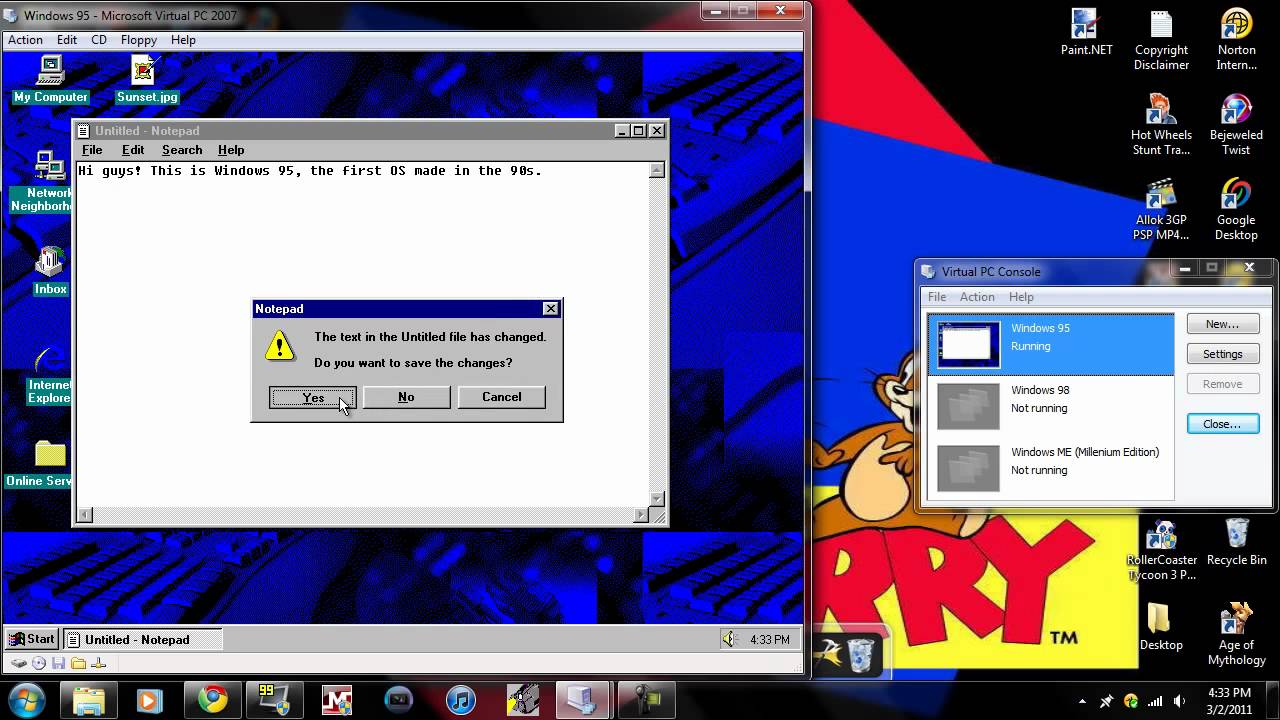Launch Bejeweled Twist shortcut
1280x720 pixels.
click(1236, 125)
